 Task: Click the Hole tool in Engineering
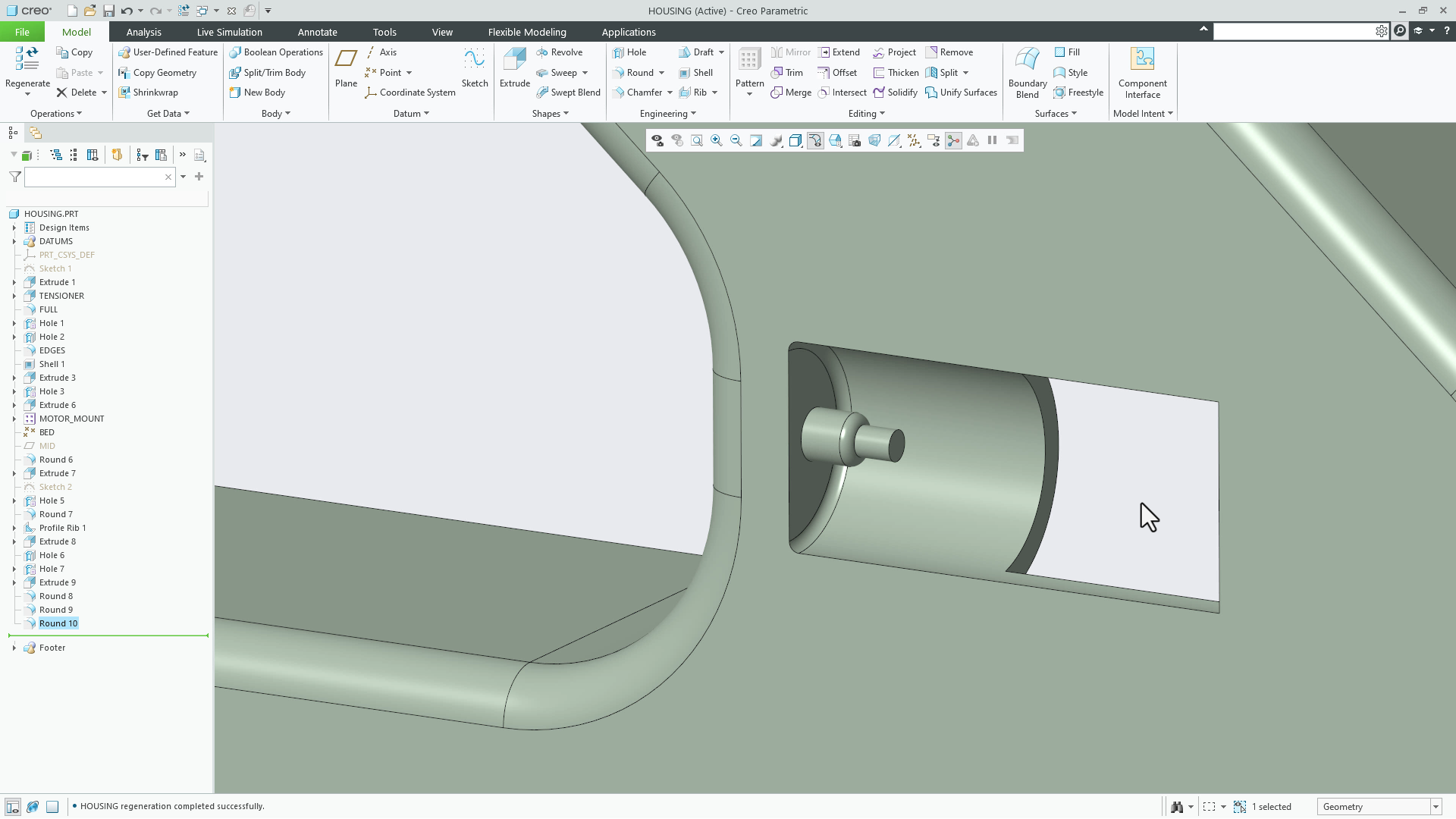pyautogui.click(x=629, y=52)
